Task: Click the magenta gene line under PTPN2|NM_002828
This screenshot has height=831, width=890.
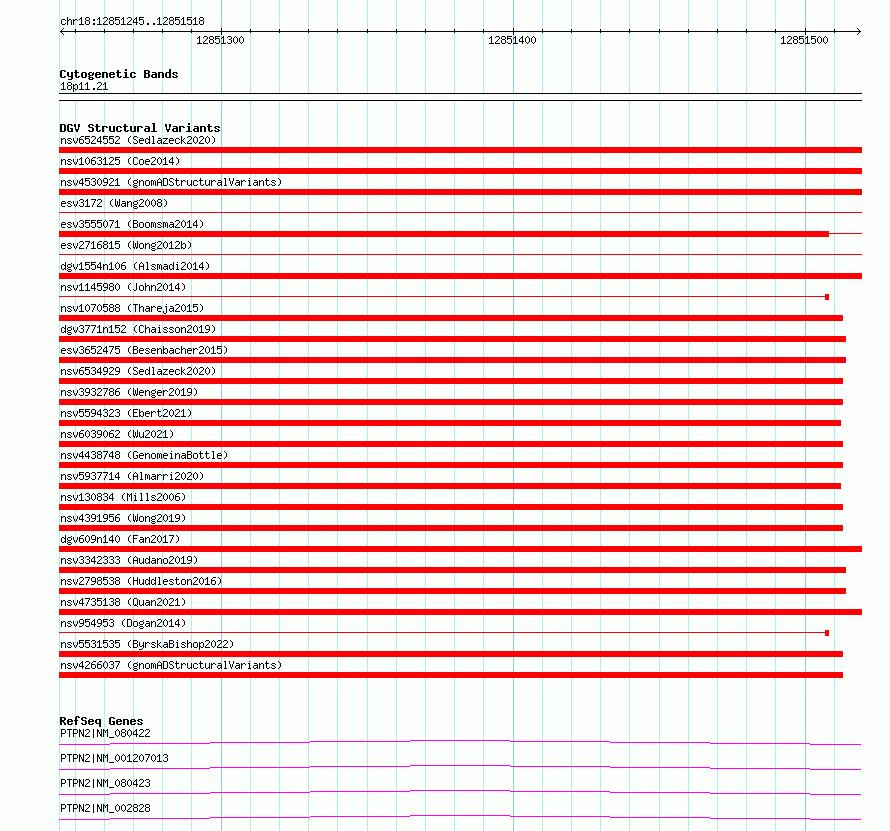Action: pos(460,817)
